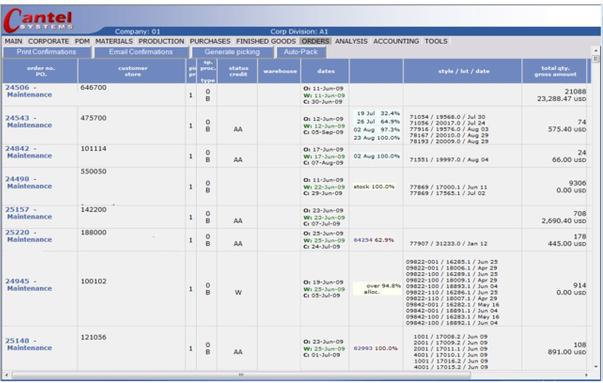Open order 24842 link
Viewport: 603px width, 383px height.
click(x=17, y=148)
